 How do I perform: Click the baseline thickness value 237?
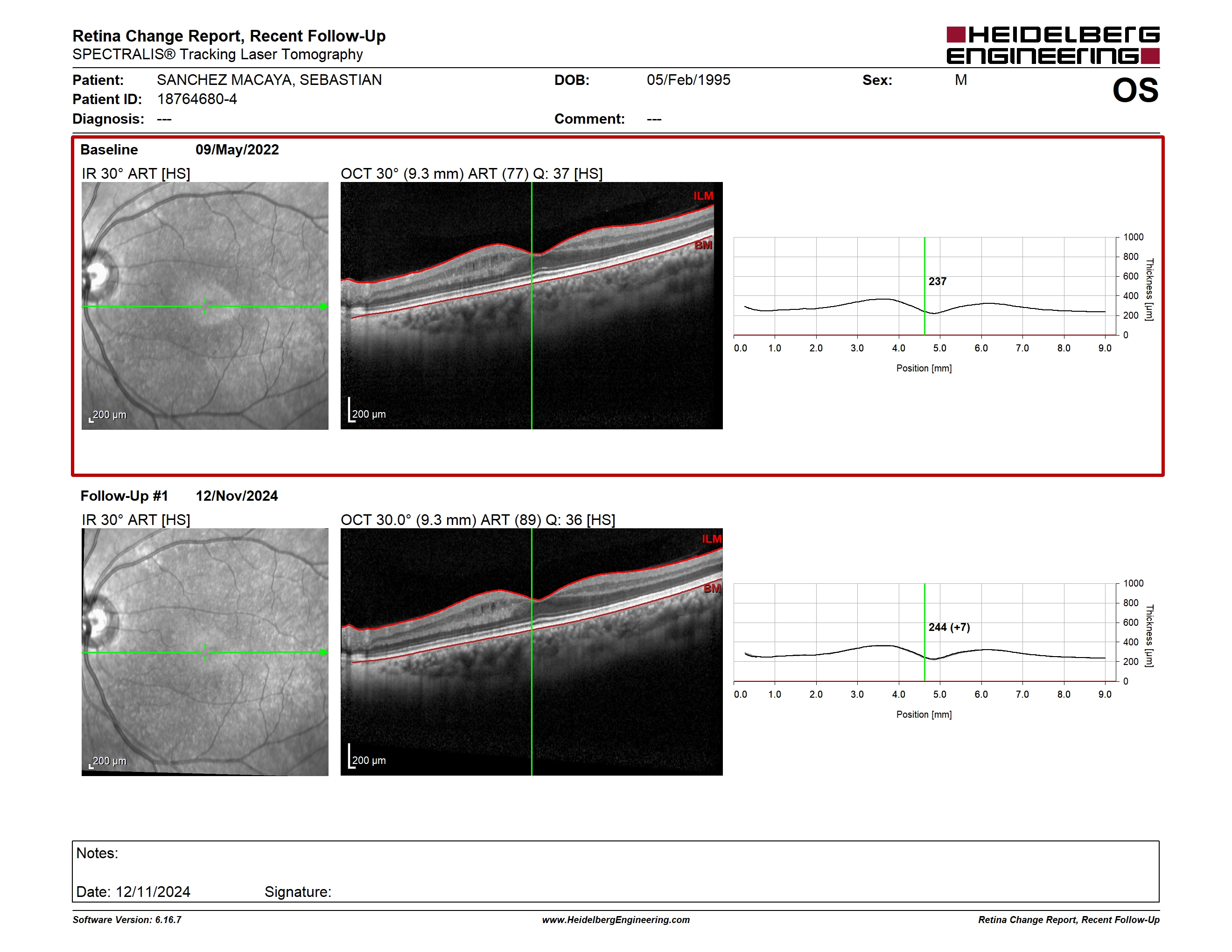pos(938,281)
